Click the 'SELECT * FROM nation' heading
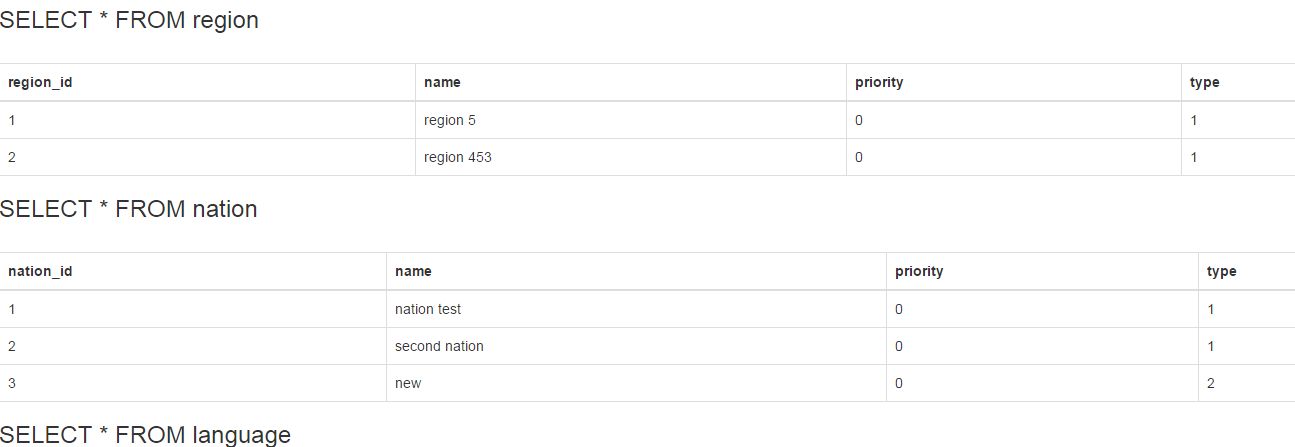 click(x=129, y=209)
